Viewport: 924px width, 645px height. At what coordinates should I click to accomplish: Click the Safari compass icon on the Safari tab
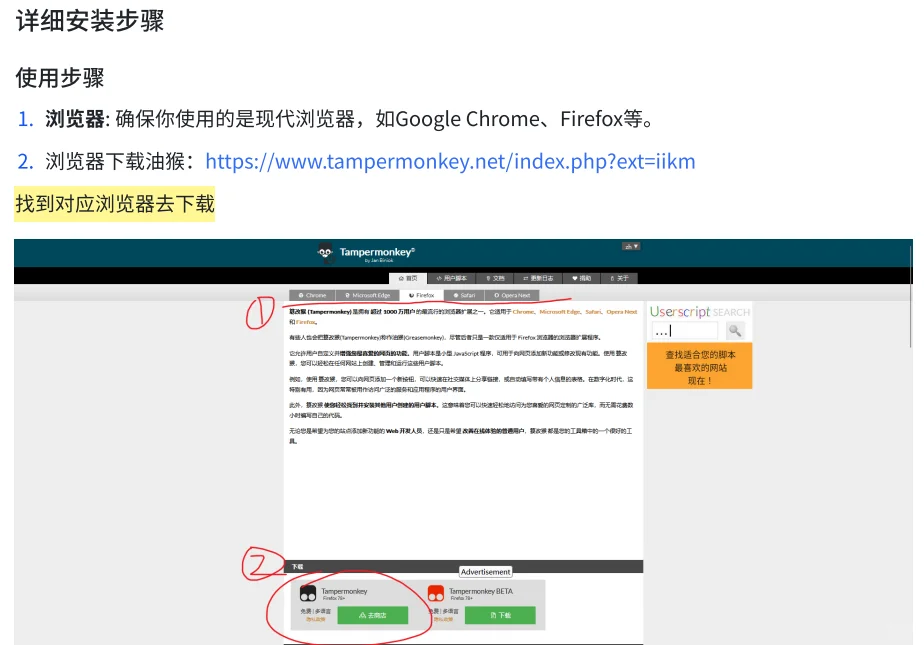tap(455, 296)
